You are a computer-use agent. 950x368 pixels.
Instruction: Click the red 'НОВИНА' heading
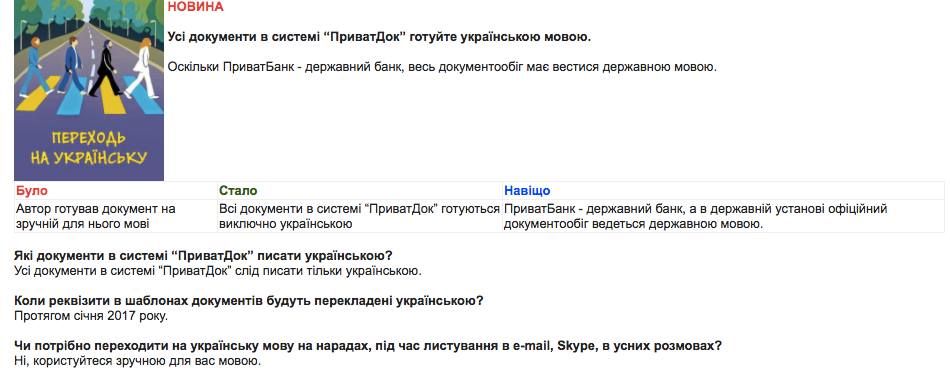[196, 7]
